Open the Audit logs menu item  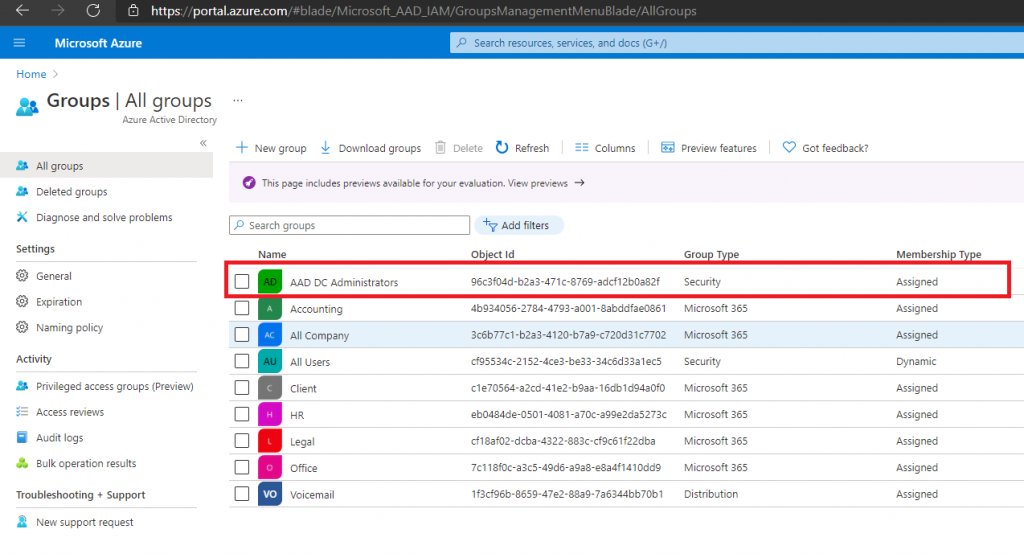click(x=59, y=438)
